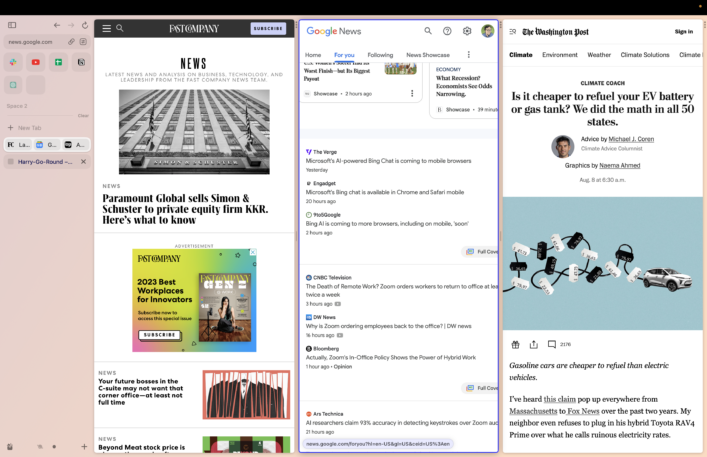Open the Simon & Schuster building photo
Screen dimensions: 707x457
tap(194, 132)
